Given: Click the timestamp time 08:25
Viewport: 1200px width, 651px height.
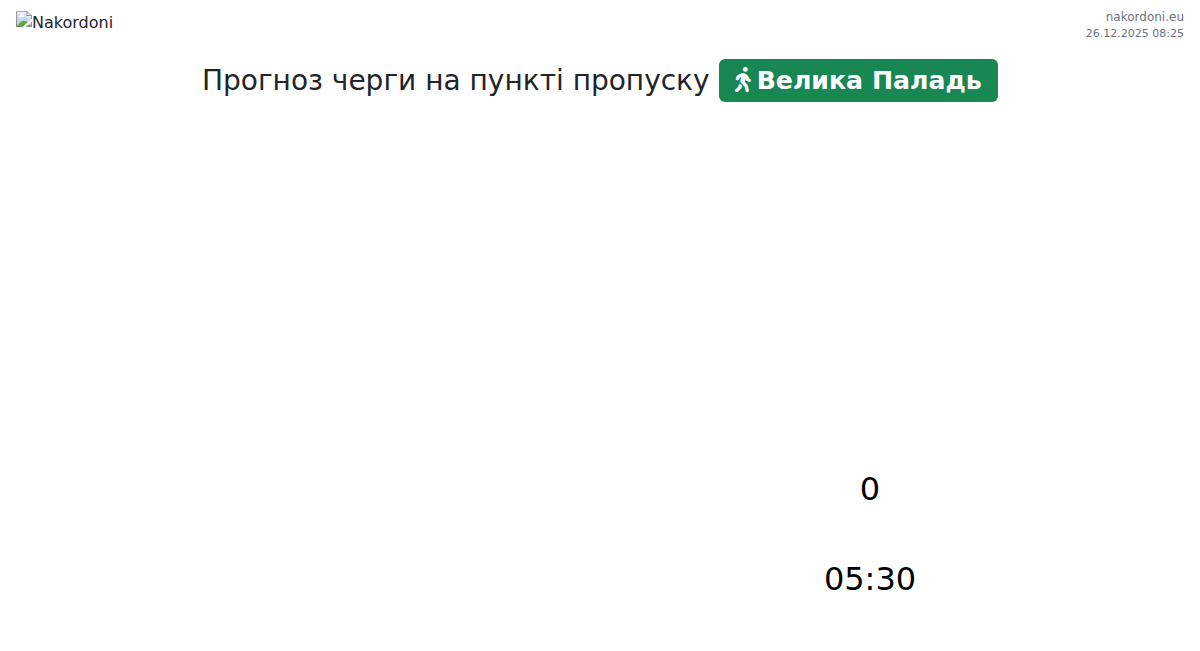Looking at the screenshot, I should [x=1168, y=33].
